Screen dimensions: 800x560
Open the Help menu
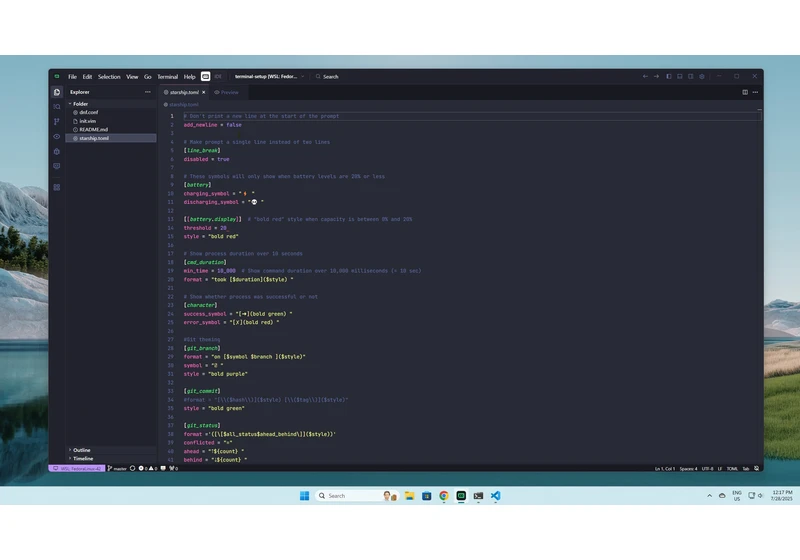[189, 77]
